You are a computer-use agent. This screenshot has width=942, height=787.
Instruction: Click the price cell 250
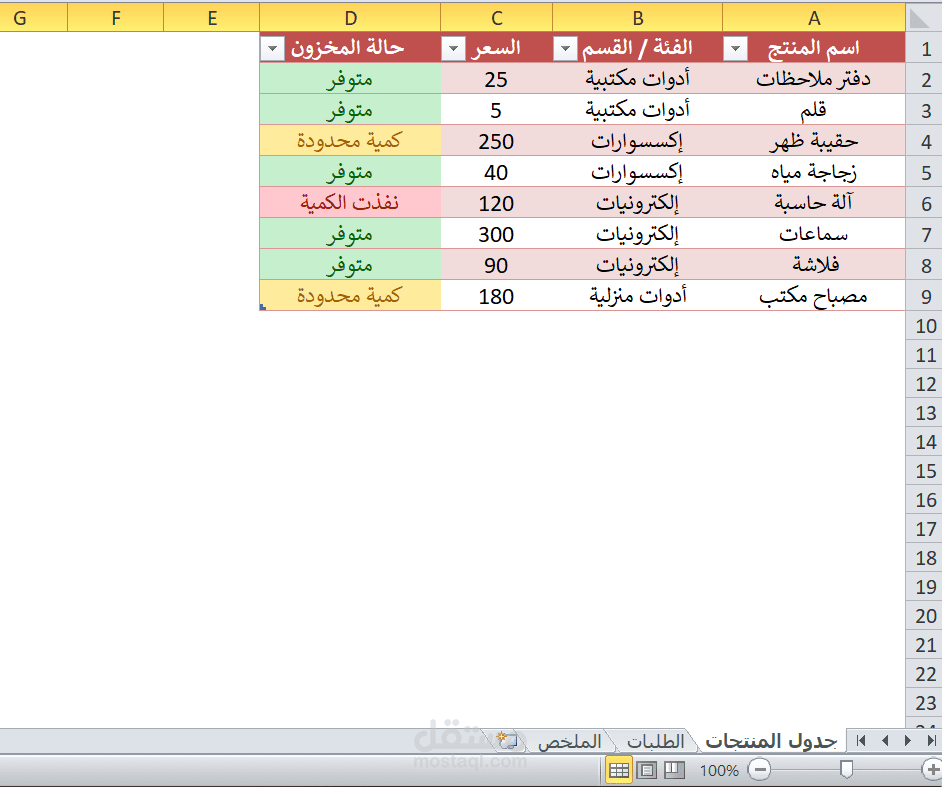point(496,141)
